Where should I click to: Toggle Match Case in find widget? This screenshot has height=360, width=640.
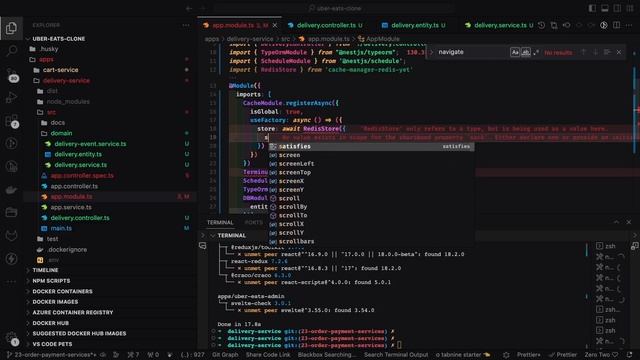(515, 52)
